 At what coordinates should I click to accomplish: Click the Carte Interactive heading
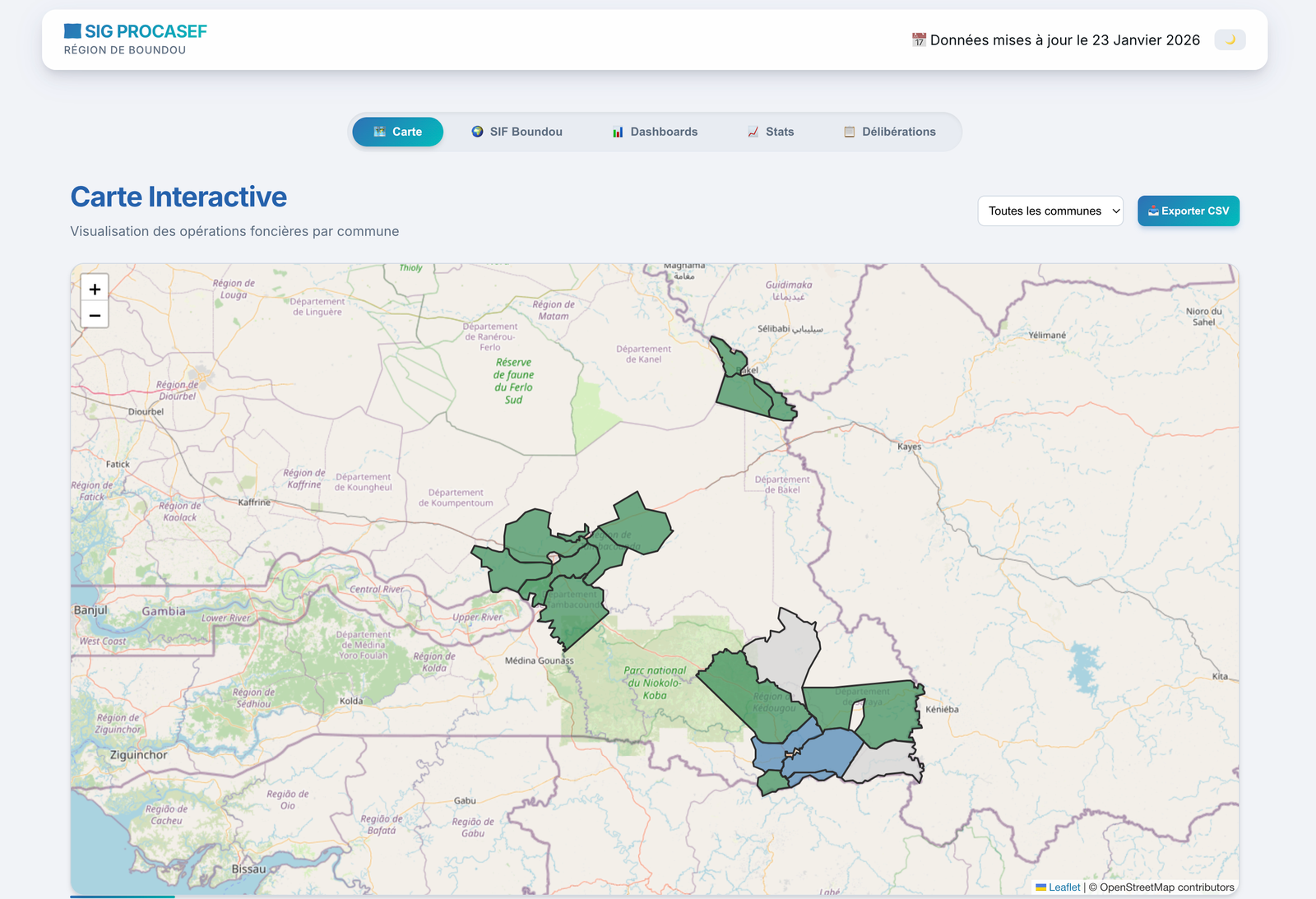(178, 197)
